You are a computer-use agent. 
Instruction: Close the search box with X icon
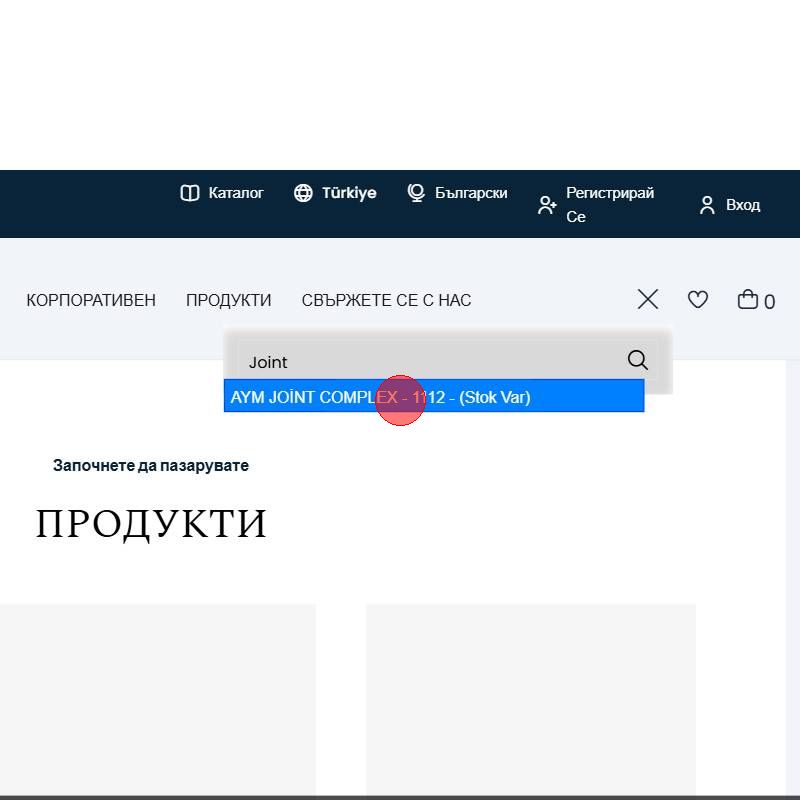(648, 299)
